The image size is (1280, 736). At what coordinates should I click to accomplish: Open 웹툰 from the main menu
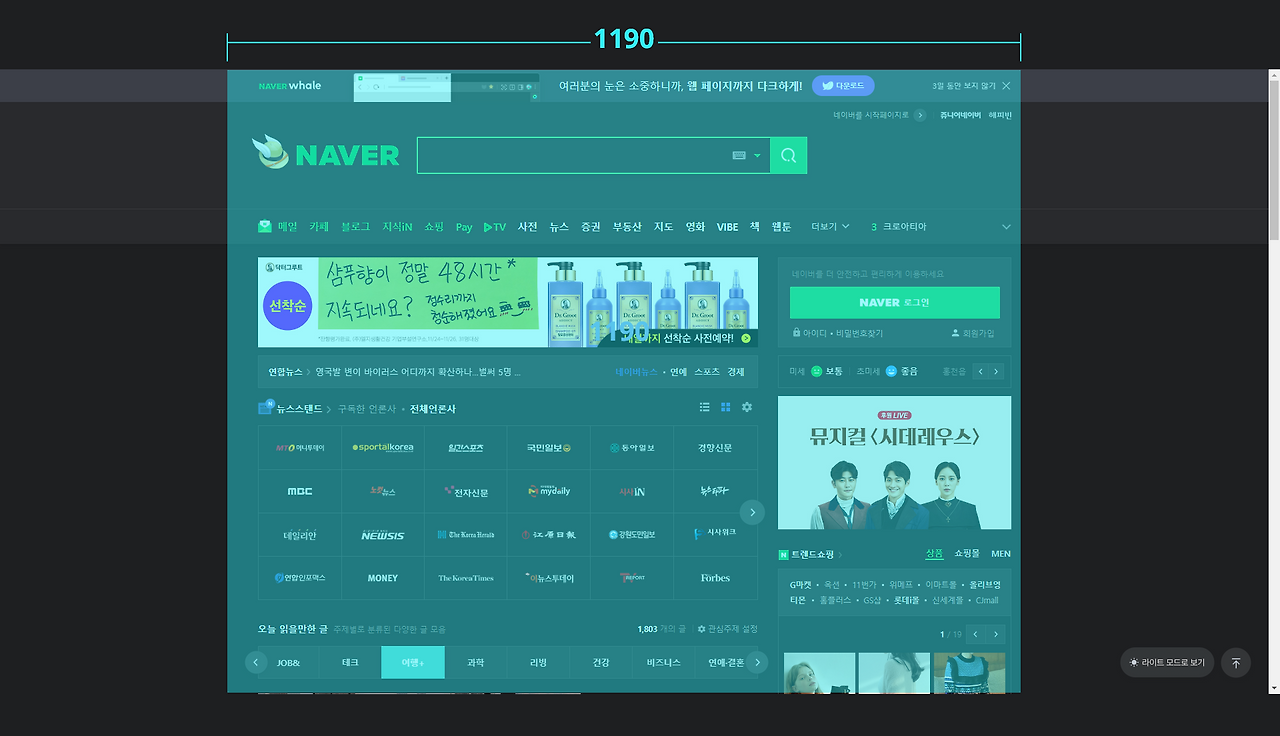[x=780, y=226]
